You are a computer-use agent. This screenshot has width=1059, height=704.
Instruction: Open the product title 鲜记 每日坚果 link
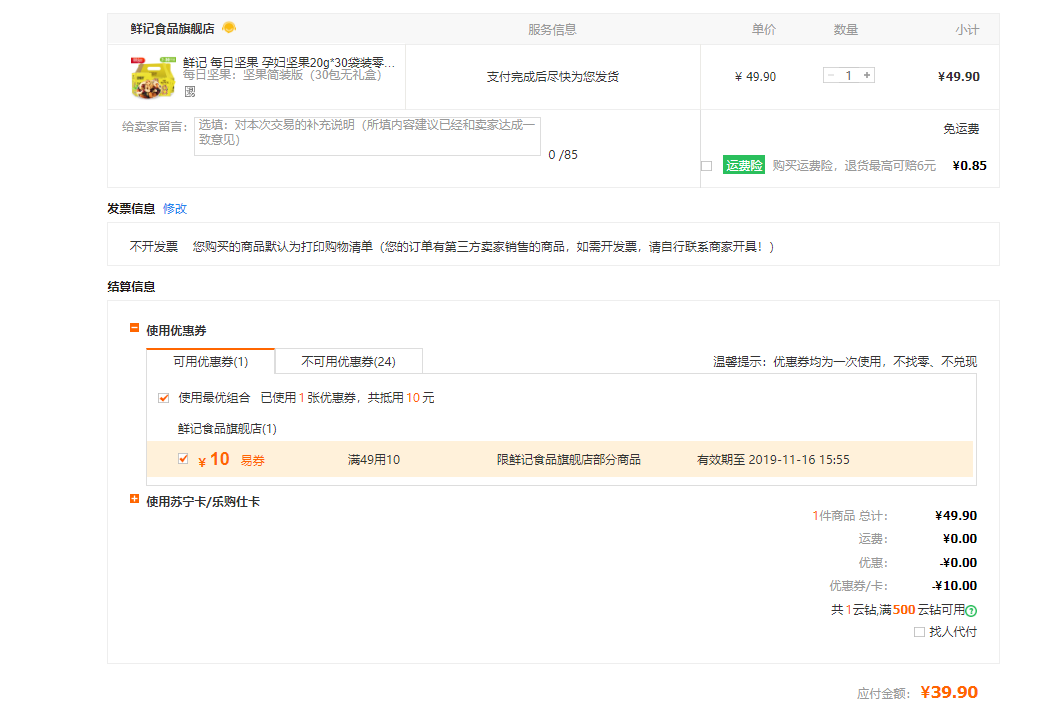[289, 62]
